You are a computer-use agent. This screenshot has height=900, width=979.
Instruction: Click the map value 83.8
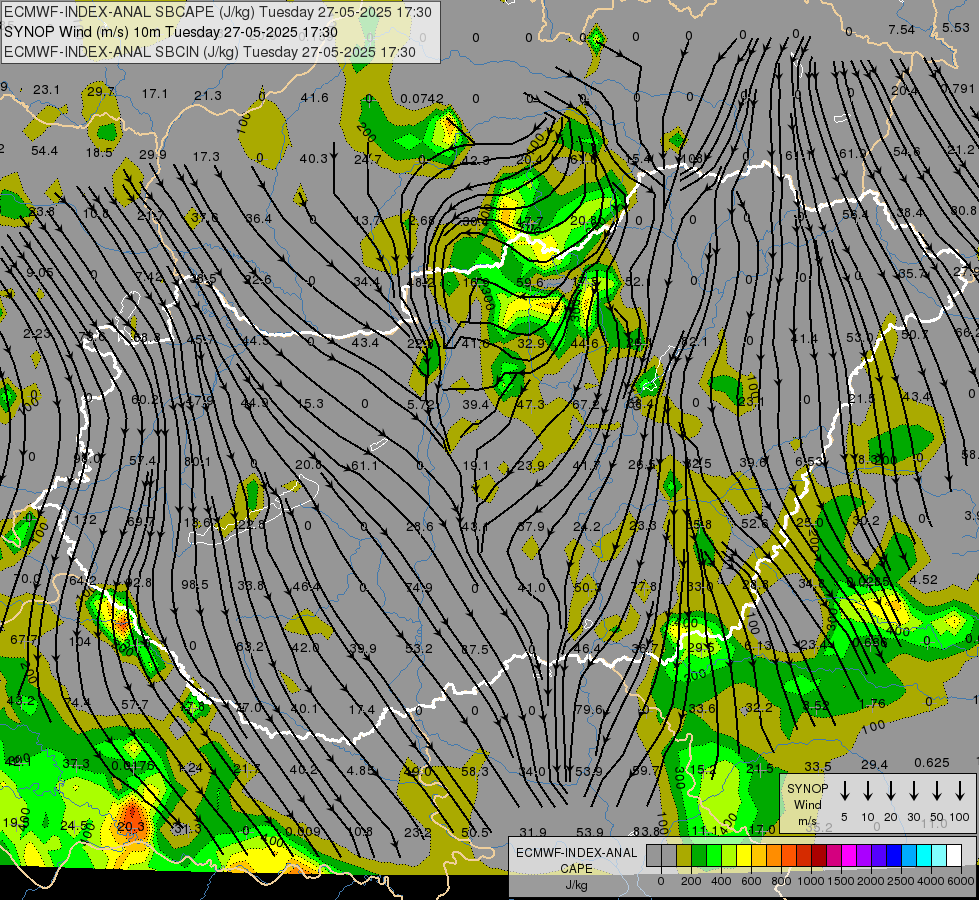click(647, 831)
